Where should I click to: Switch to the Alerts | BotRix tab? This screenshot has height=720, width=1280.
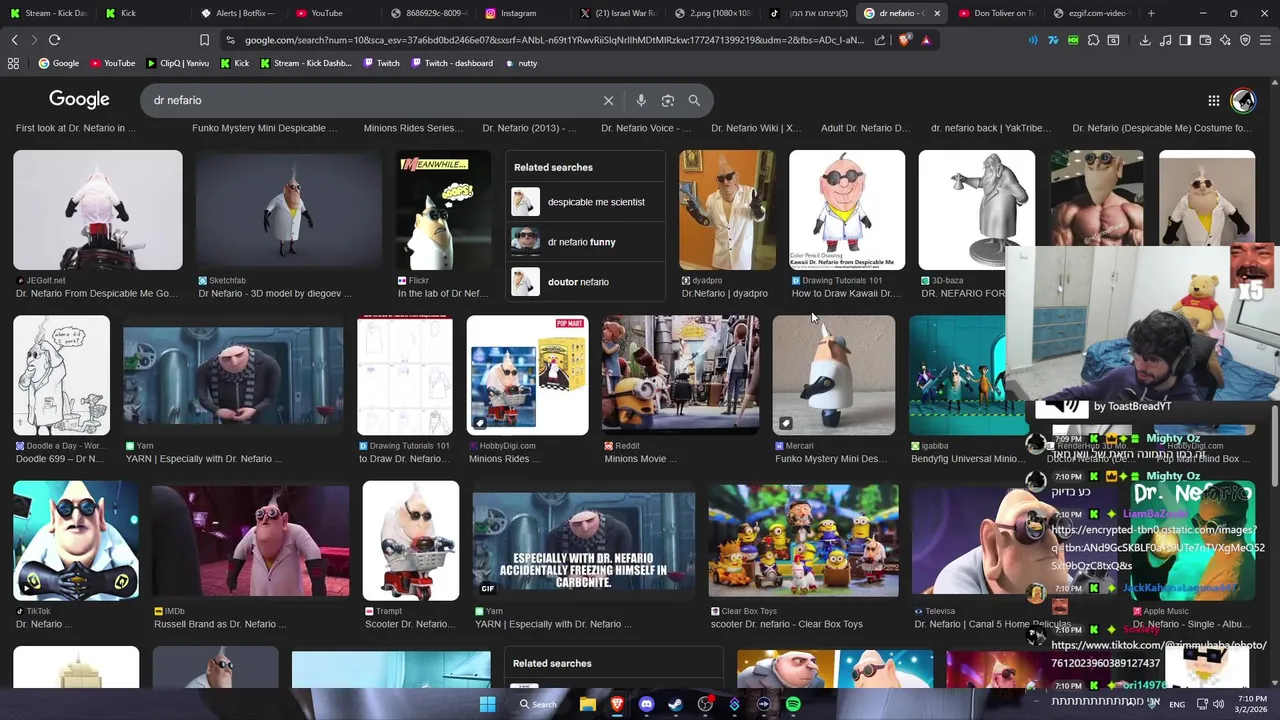coord(240,13)
